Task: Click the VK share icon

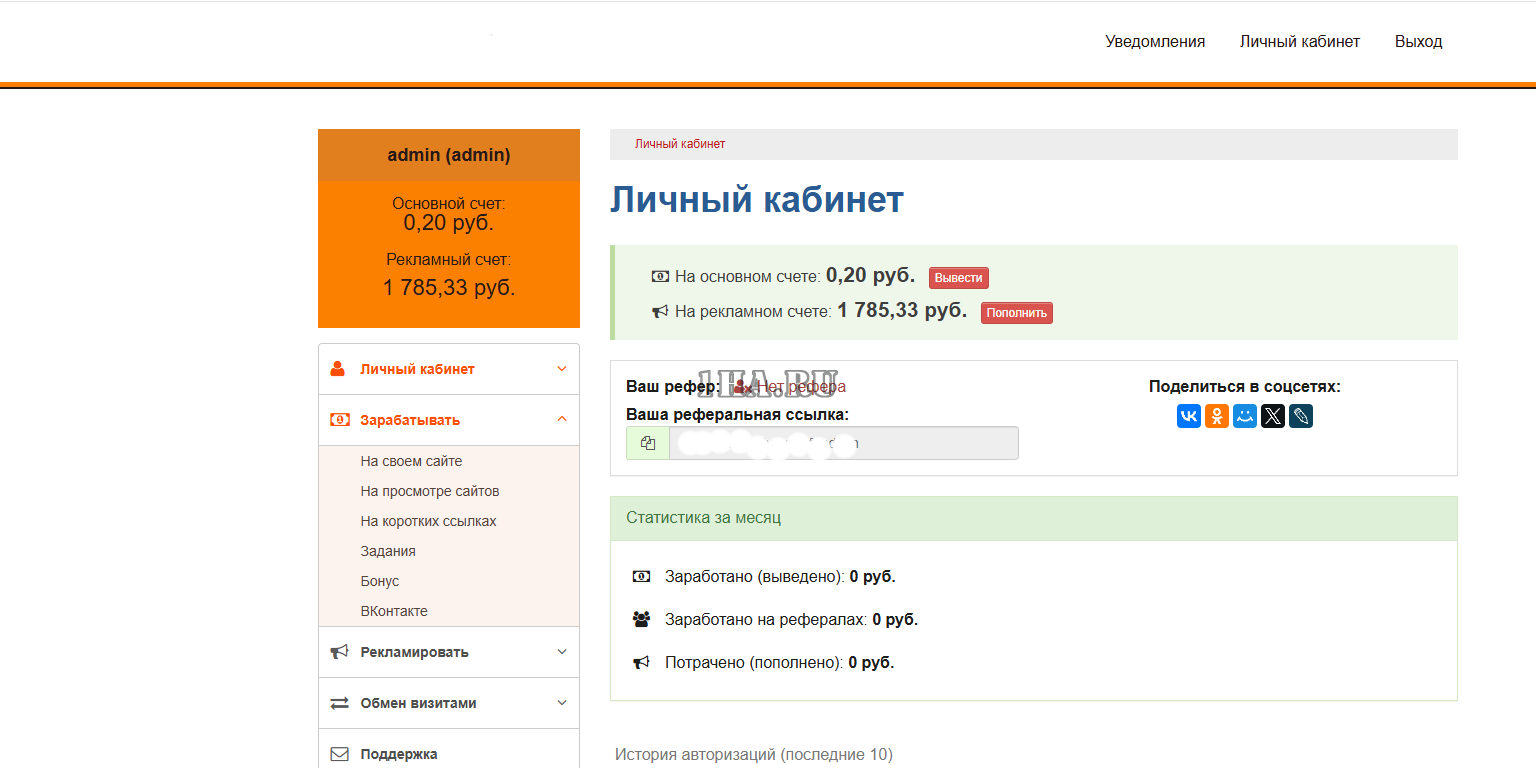Action: (1189, 416)
